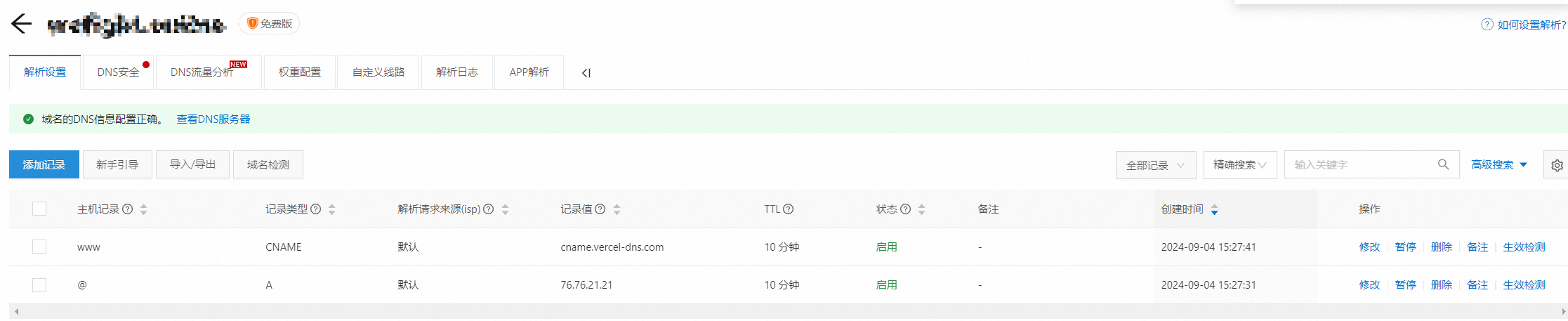Click the back arrow icon
1568x321 pixels.
point(22,24)
